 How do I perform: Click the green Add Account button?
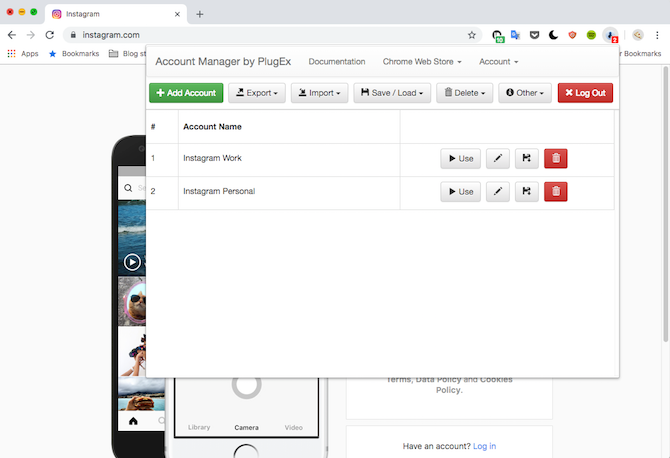(x=186, y=93)
